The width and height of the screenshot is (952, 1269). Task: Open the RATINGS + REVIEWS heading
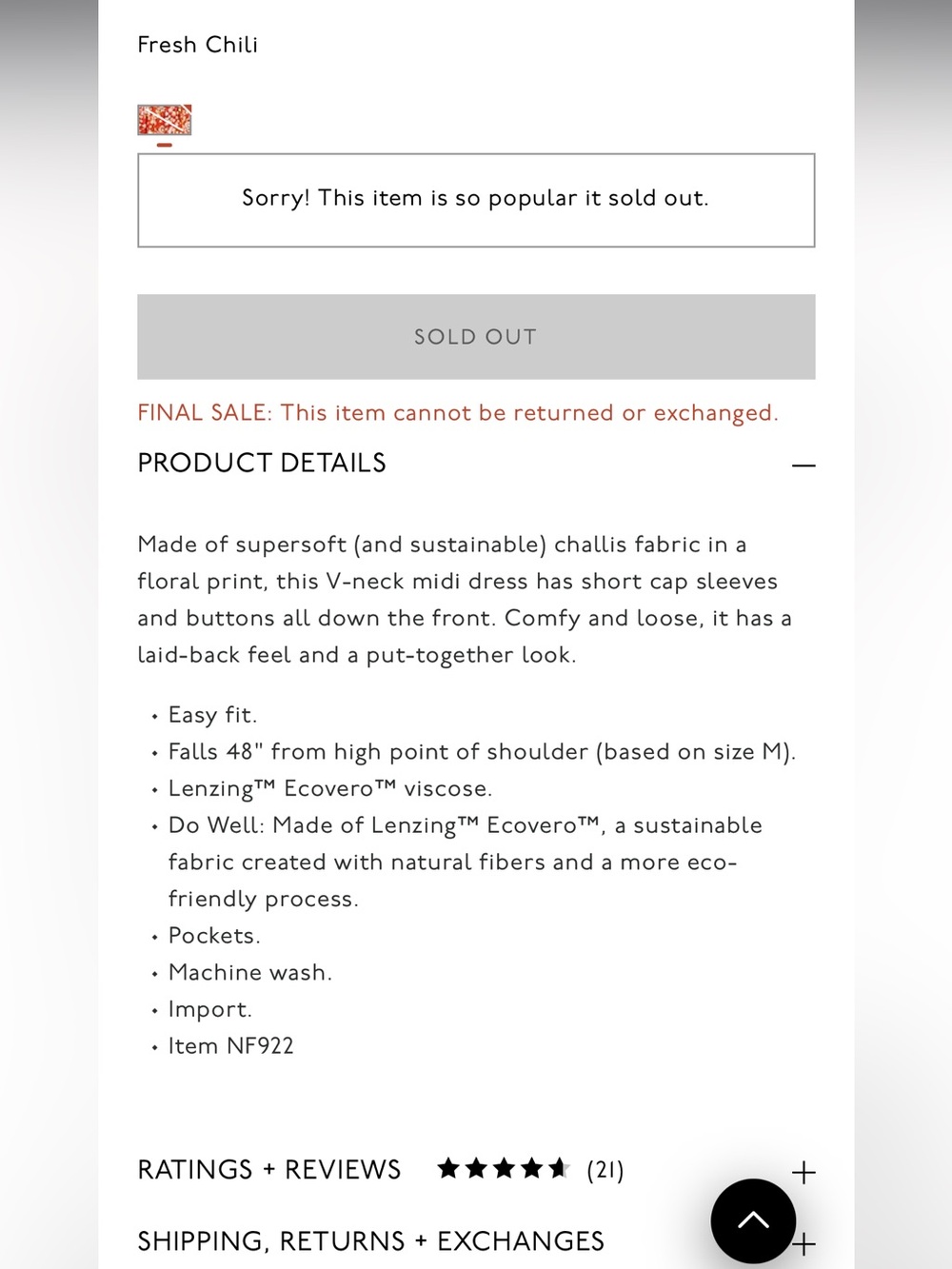pos(269,1169)
